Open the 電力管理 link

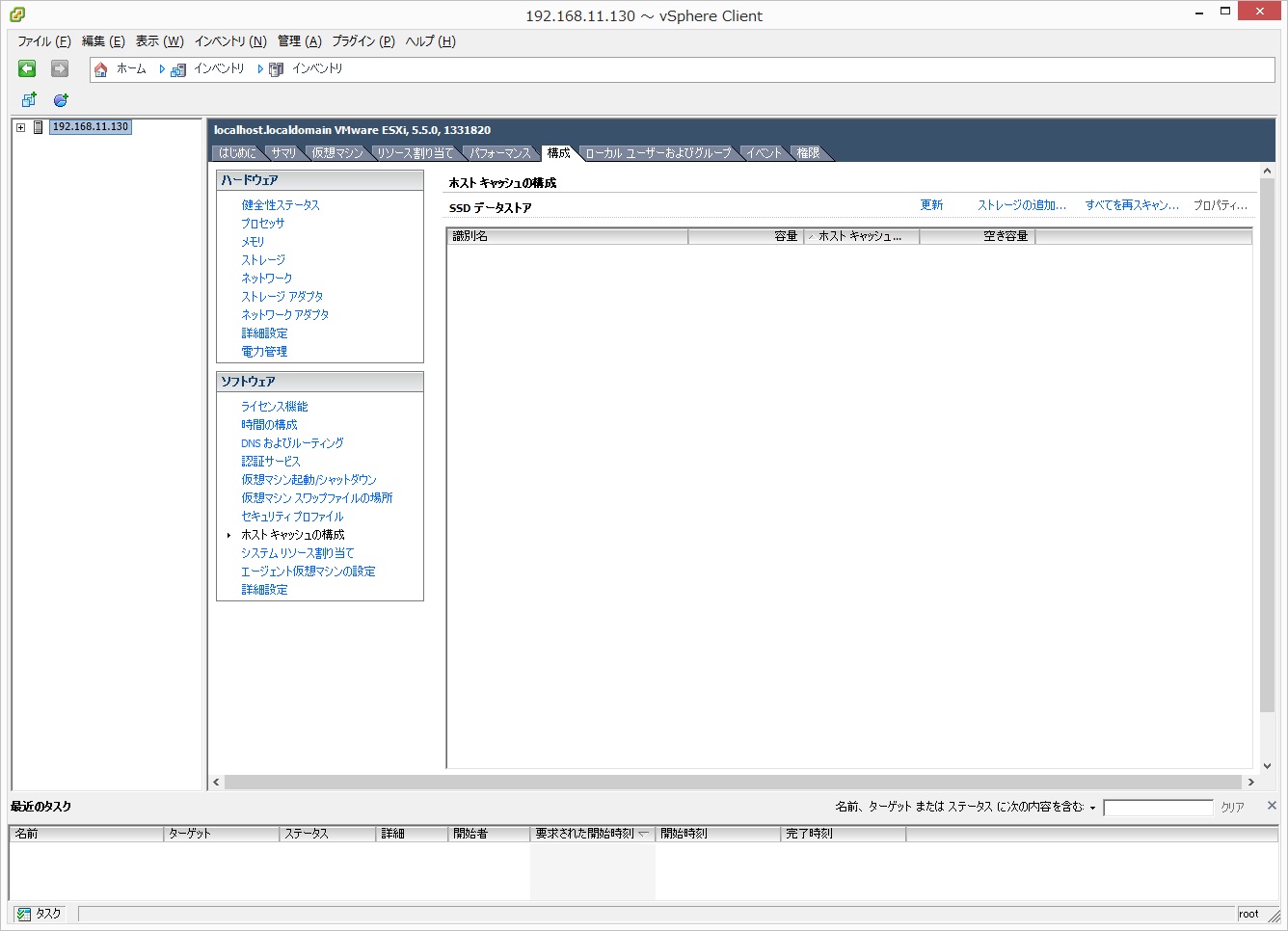(x=264, y=352)
